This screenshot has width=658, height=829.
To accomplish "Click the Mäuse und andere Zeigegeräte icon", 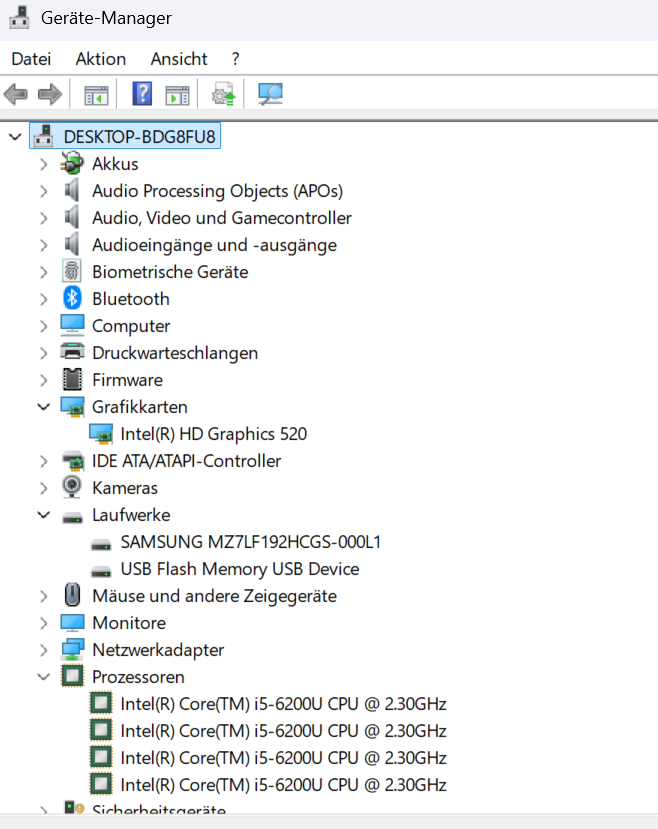I will (x=72, y=595).
